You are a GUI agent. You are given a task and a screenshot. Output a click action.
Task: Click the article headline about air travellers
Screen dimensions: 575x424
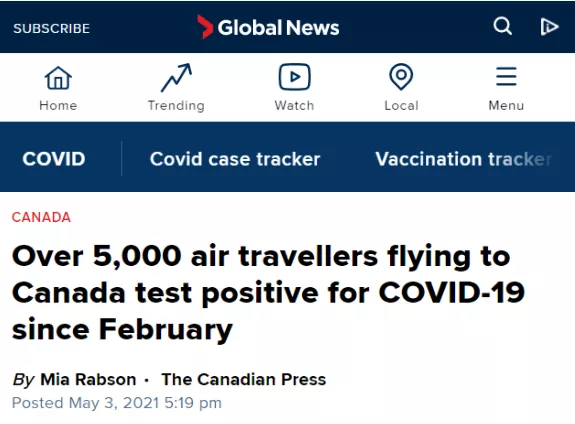coord(268,293)
